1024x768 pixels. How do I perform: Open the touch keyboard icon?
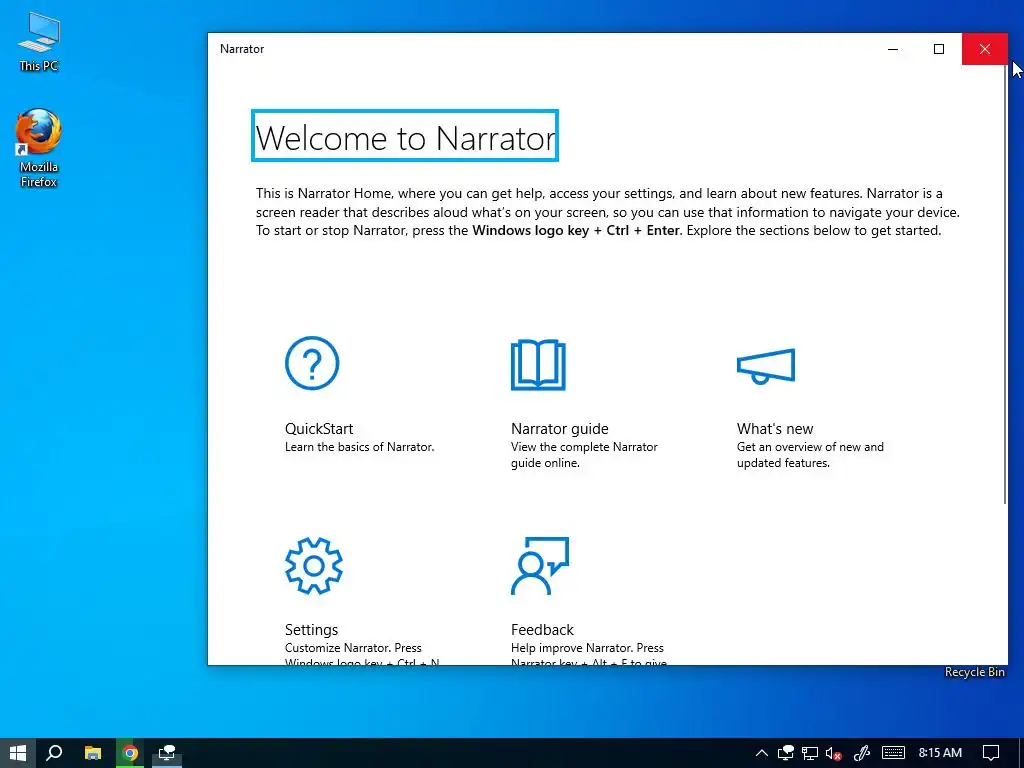[893, 753]
